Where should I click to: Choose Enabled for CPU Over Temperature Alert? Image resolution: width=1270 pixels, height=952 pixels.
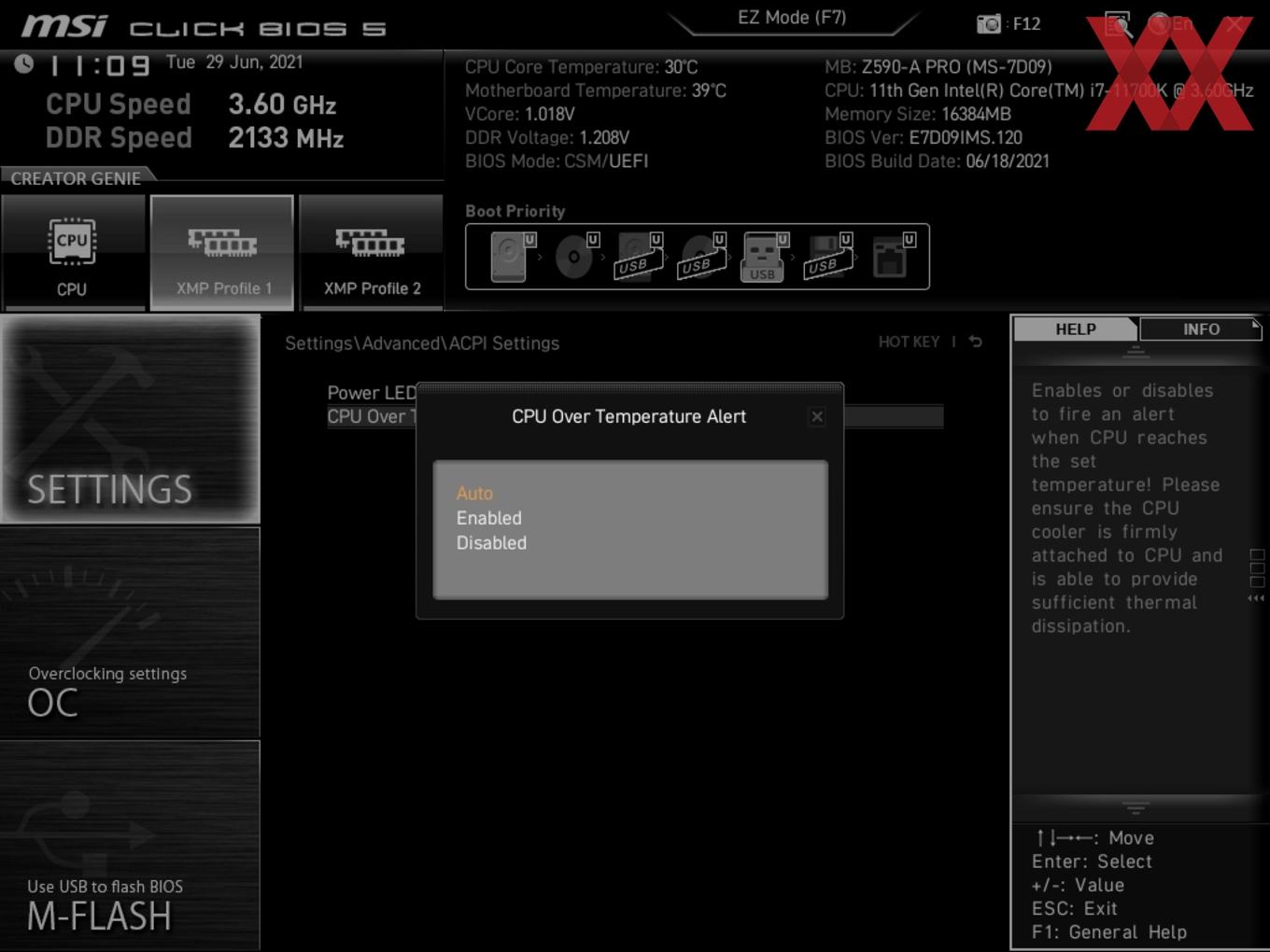(489, 518)
